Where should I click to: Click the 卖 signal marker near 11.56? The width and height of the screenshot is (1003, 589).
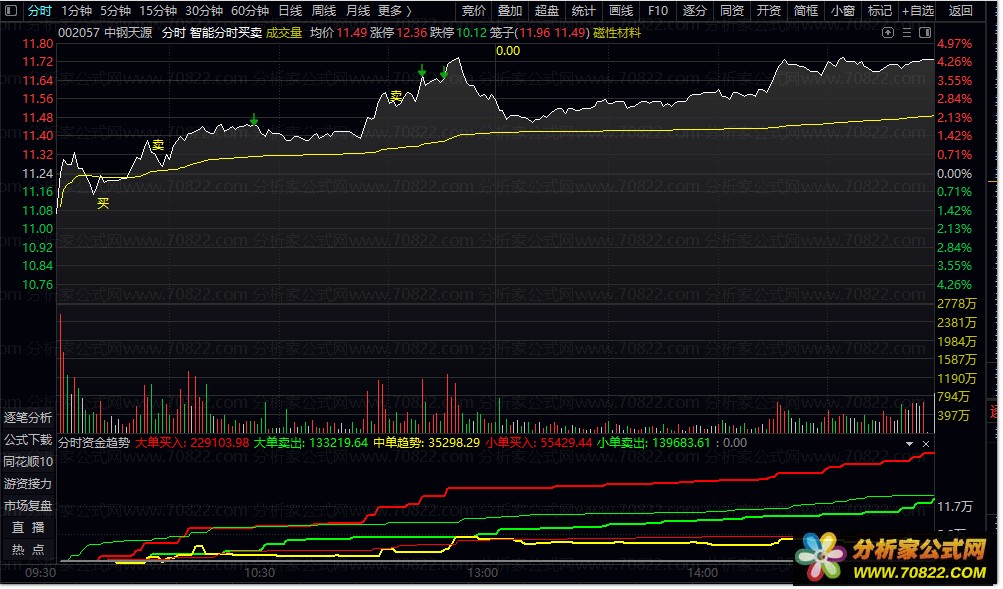pyautogui.click(x=396, y=97)
